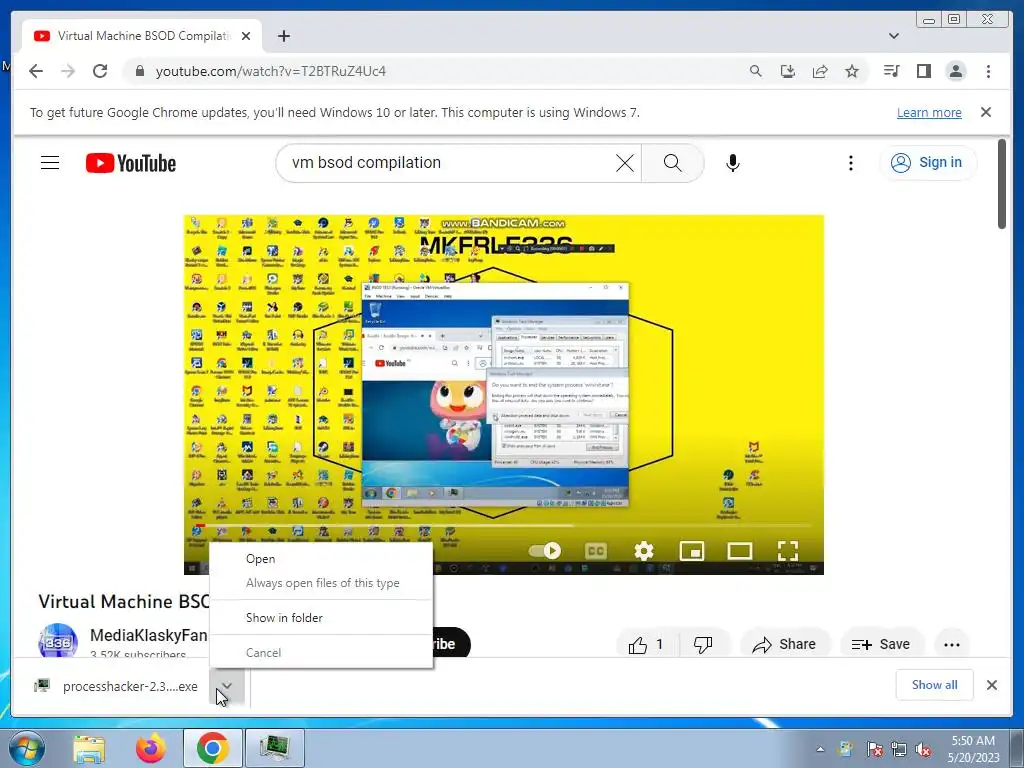The height and width of the screenshot is (768, 1024).
Task: Go to YouTube home via logo
Action: click(131, 163)
